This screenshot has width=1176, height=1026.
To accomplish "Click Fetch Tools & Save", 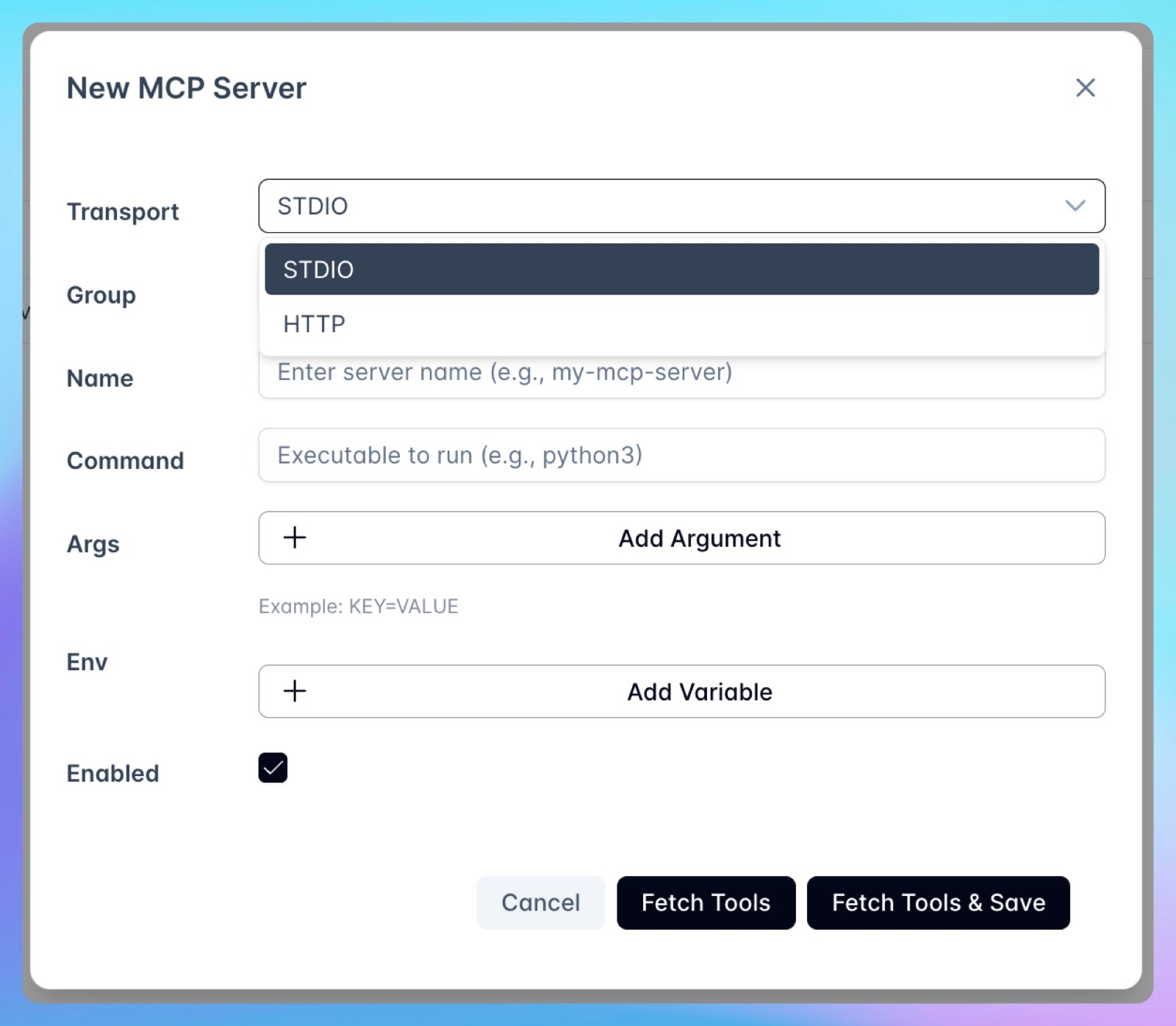I will click(938, 903).
